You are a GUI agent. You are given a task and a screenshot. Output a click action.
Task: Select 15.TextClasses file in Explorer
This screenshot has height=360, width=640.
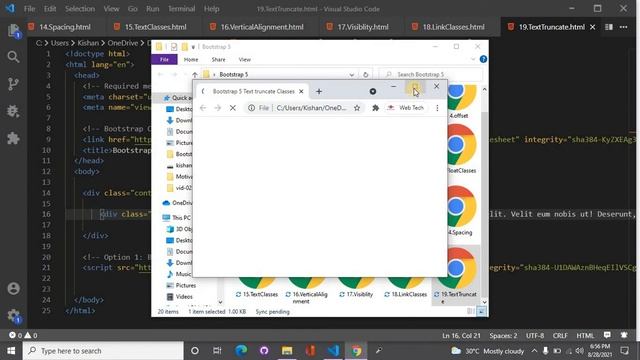pyautogui.click(x=257, y=287)
